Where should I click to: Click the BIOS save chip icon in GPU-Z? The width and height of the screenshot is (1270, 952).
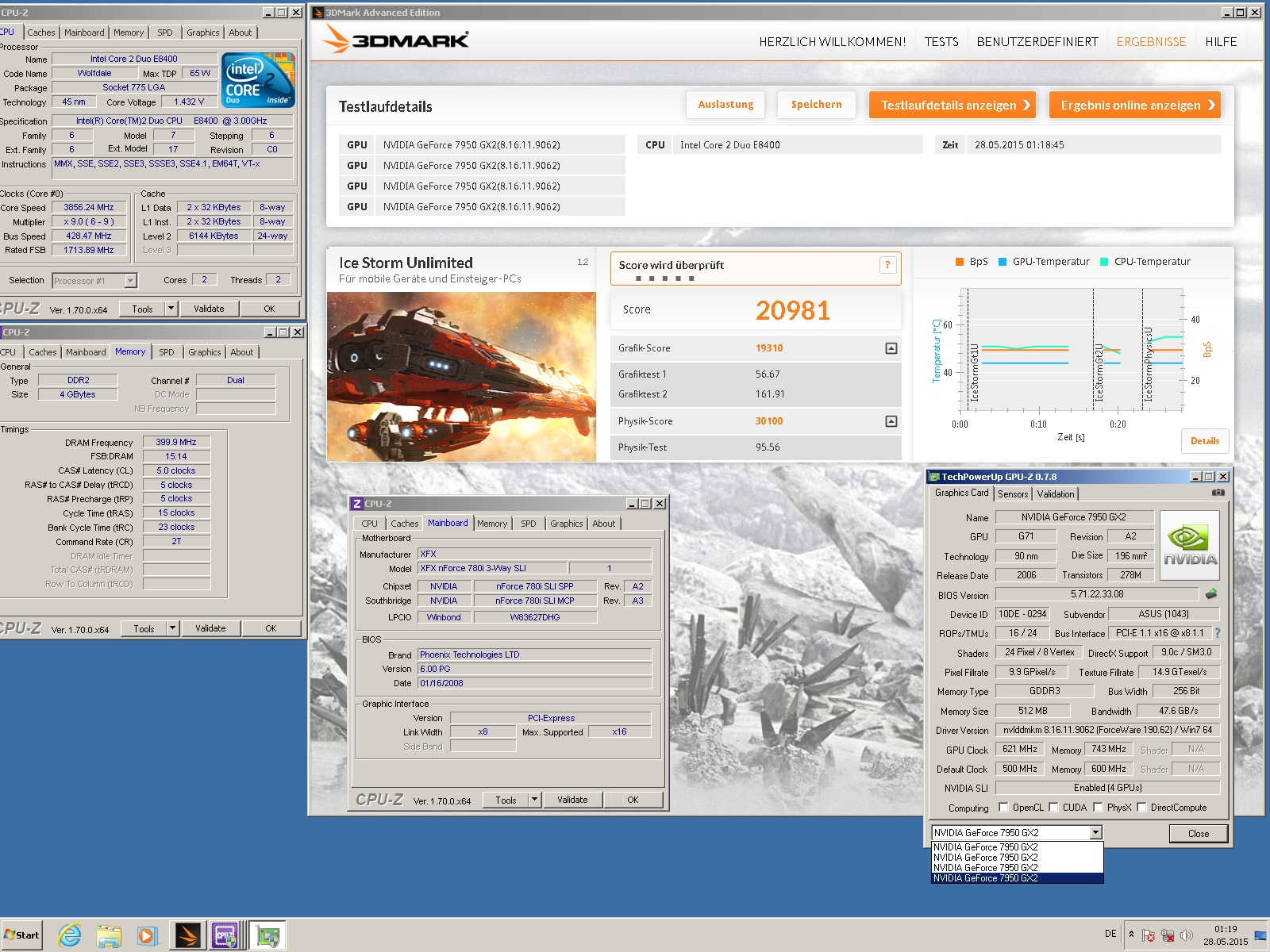tap(1211, 593)
